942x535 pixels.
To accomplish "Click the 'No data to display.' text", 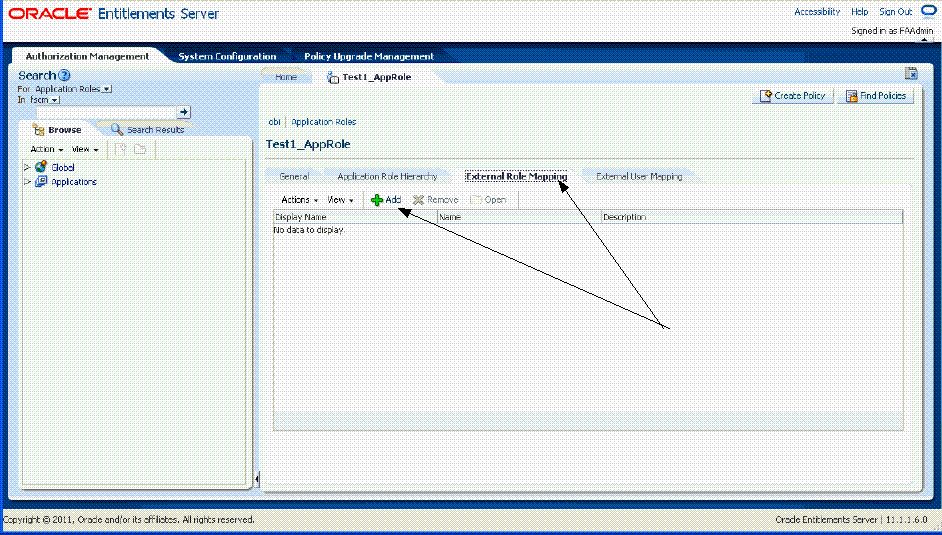I will click(309, 230).
